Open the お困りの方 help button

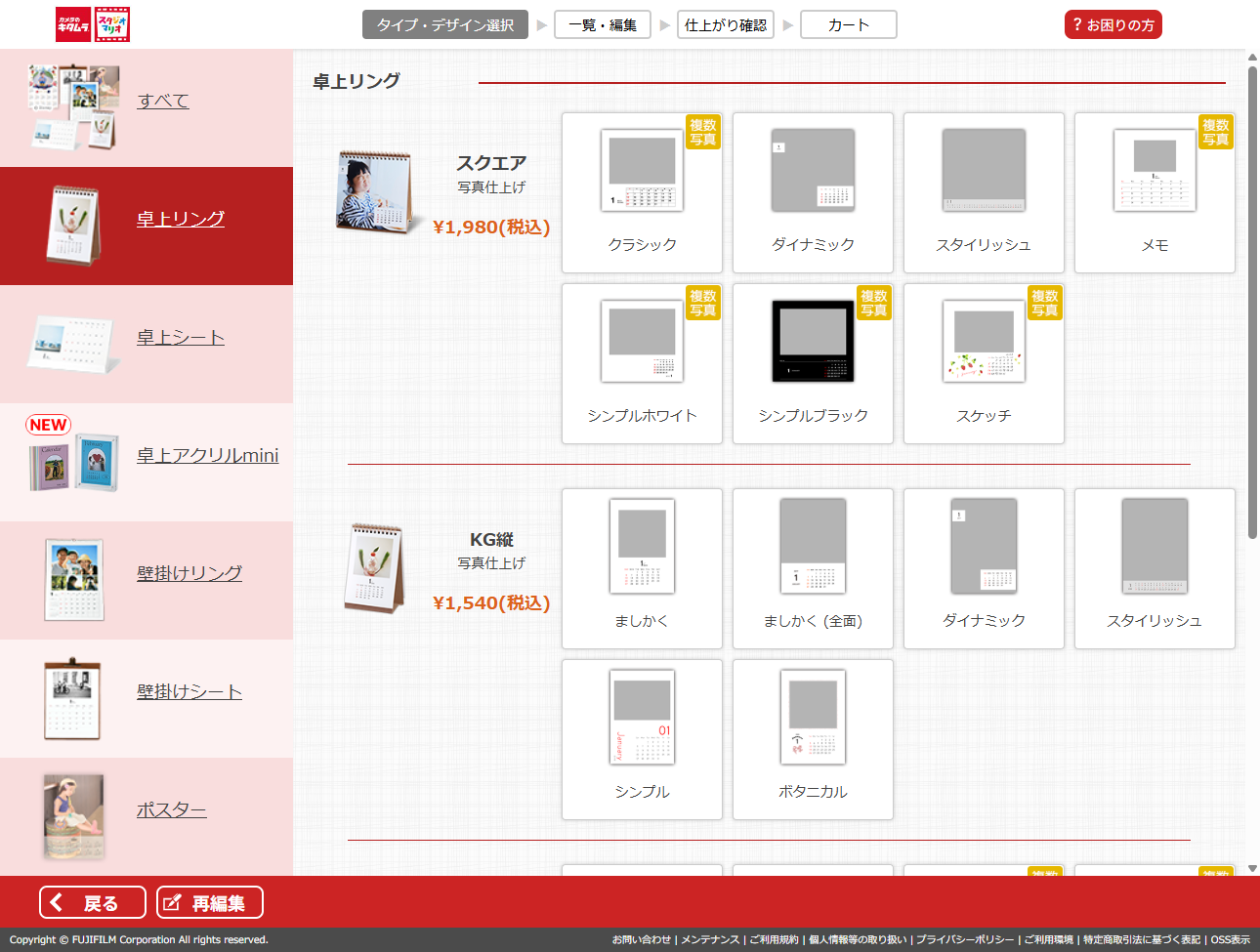click(x=1113, y=25)
